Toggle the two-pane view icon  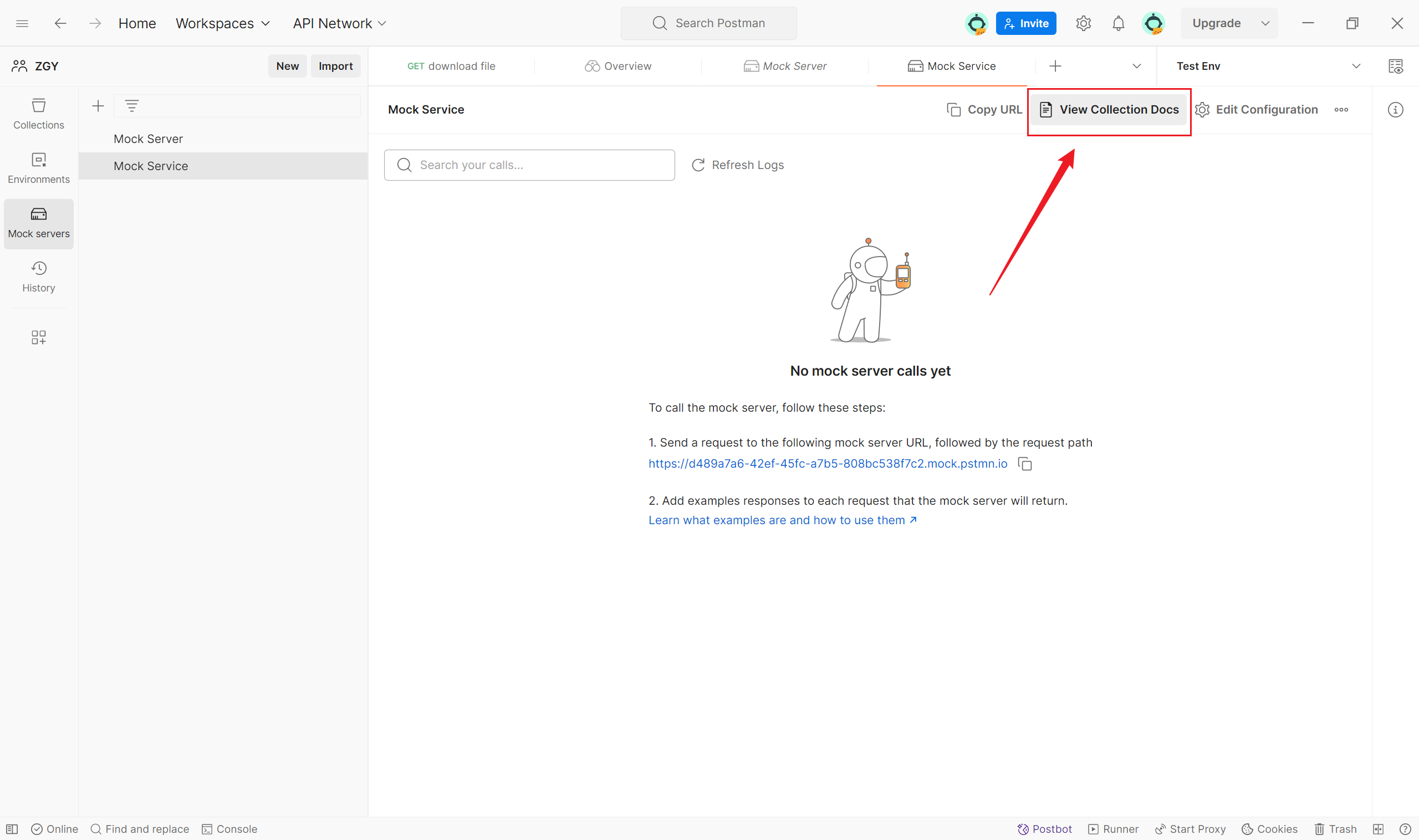(1378, 829)
